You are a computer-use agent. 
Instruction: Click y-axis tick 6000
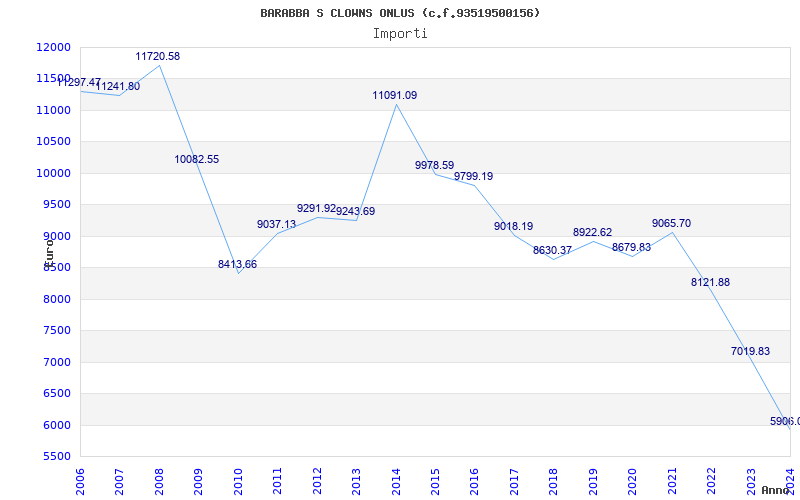(x=57, y=425)
